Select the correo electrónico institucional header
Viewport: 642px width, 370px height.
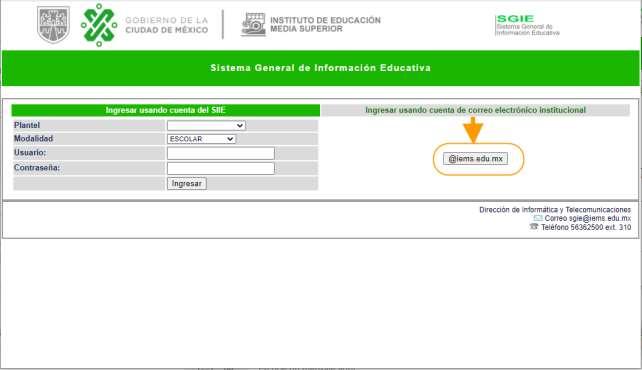click(x=475, y=110)
